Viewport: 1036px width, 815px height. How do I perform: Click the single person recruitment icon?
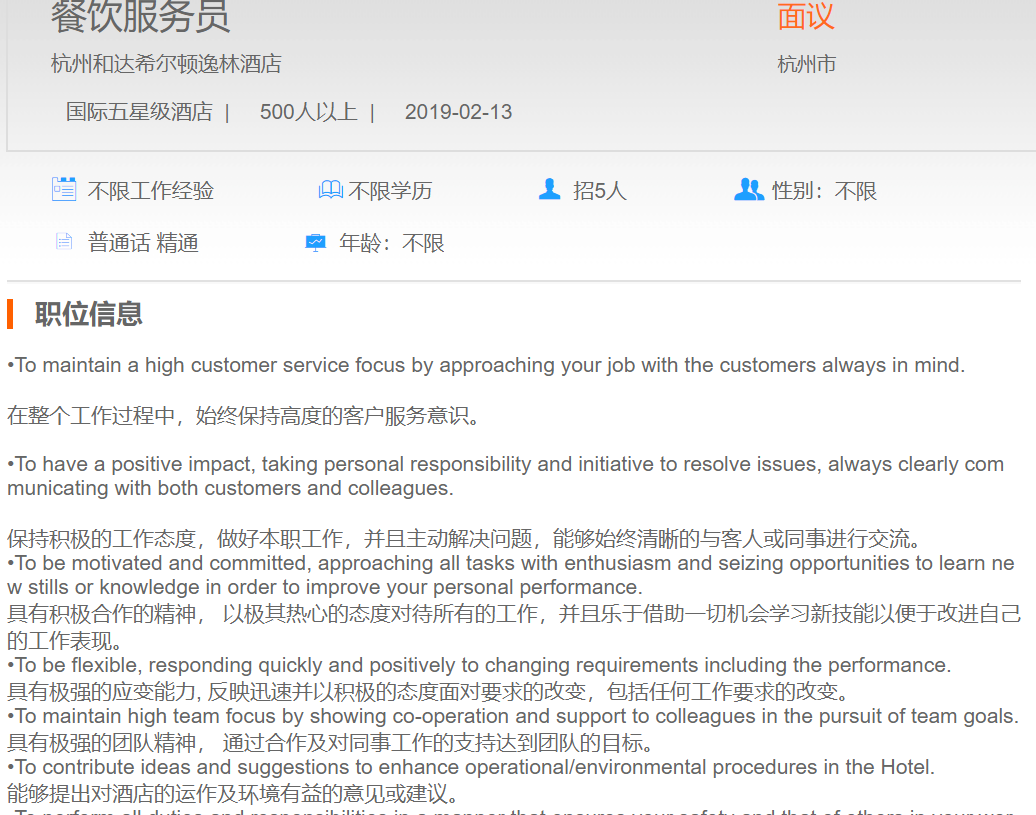point(549,189)
